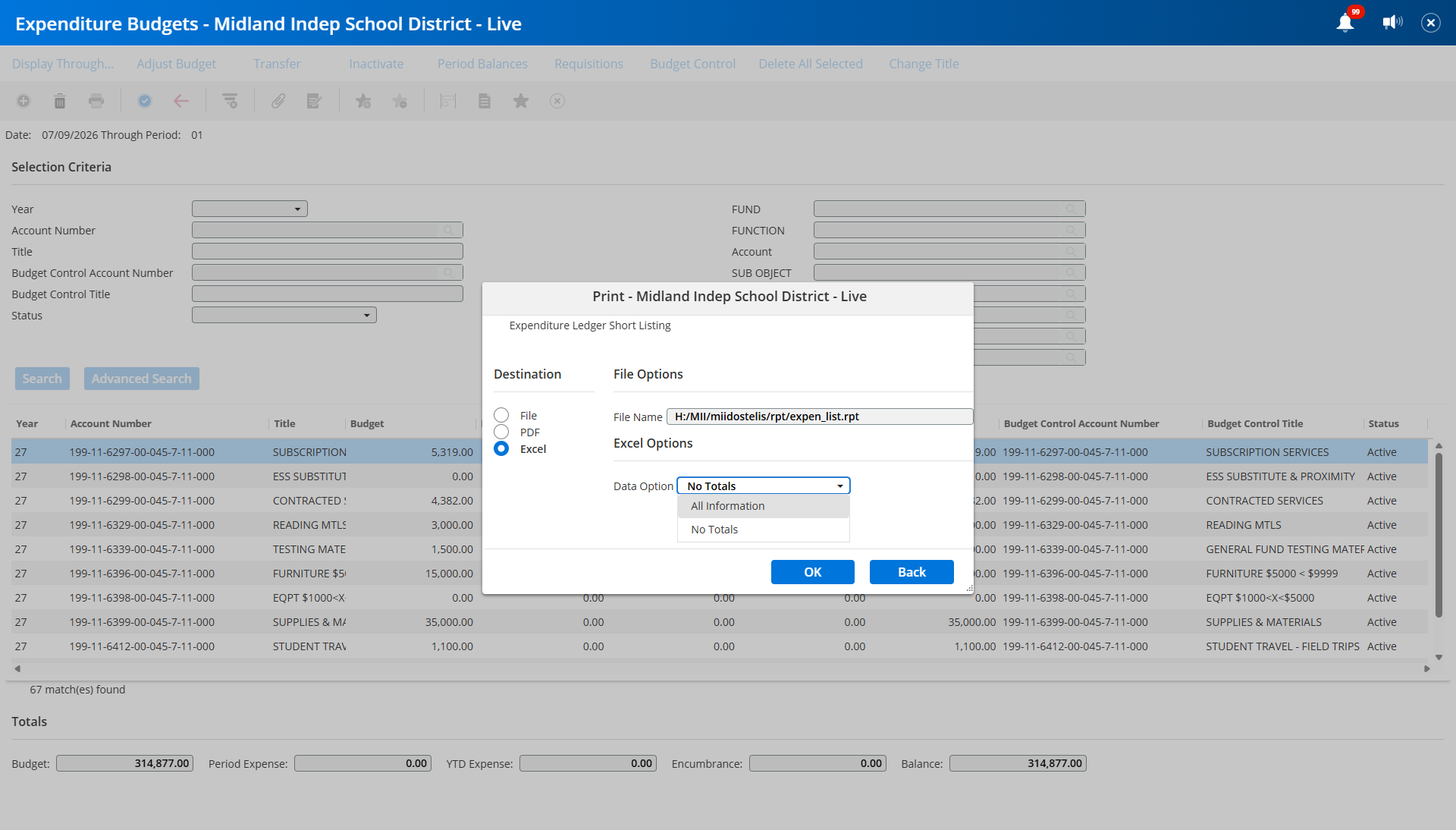Click the star favorites toolbar icon

tap(521, 101)
